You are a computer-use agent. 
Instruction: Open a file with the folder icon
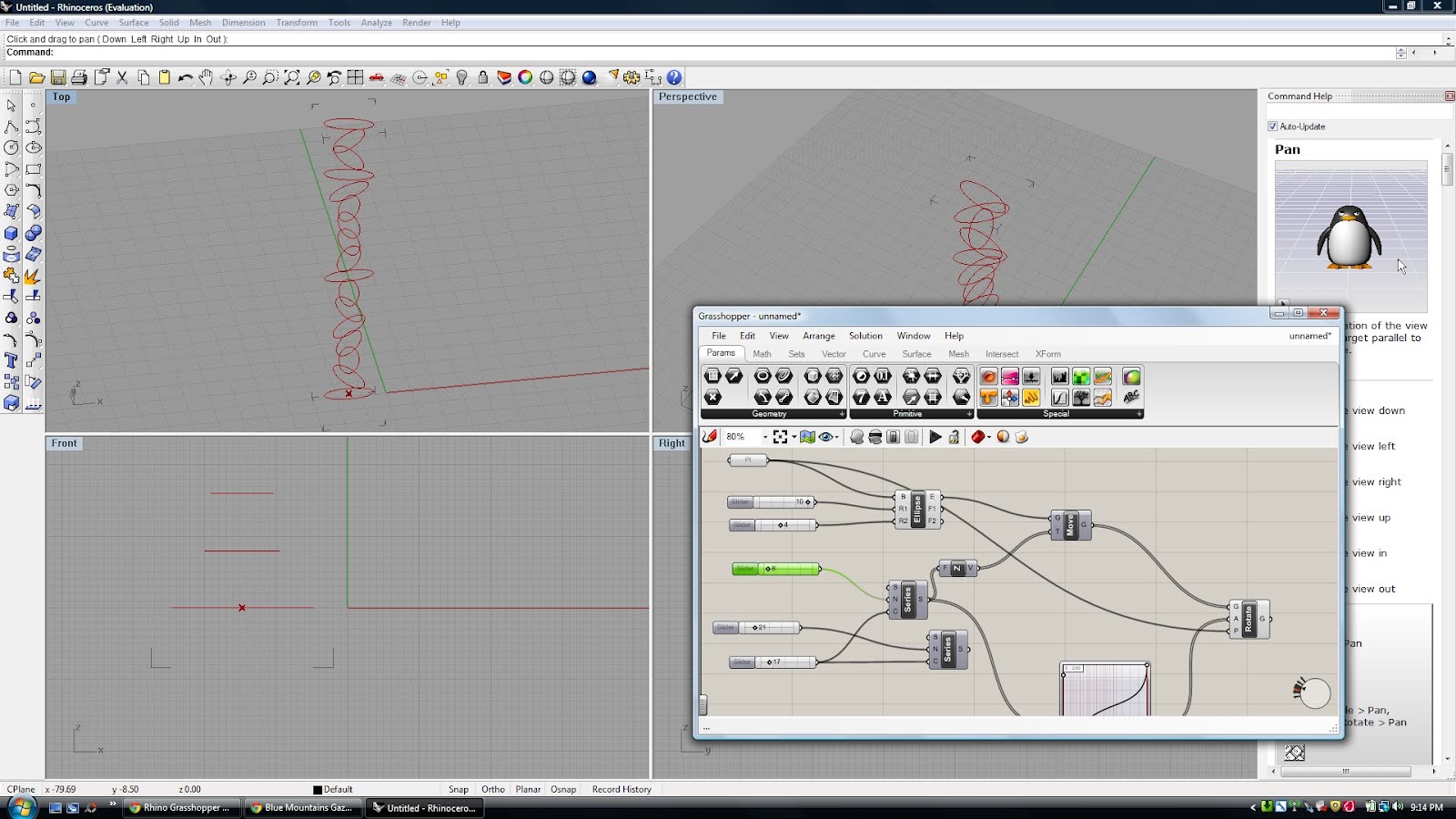[36, 77]
